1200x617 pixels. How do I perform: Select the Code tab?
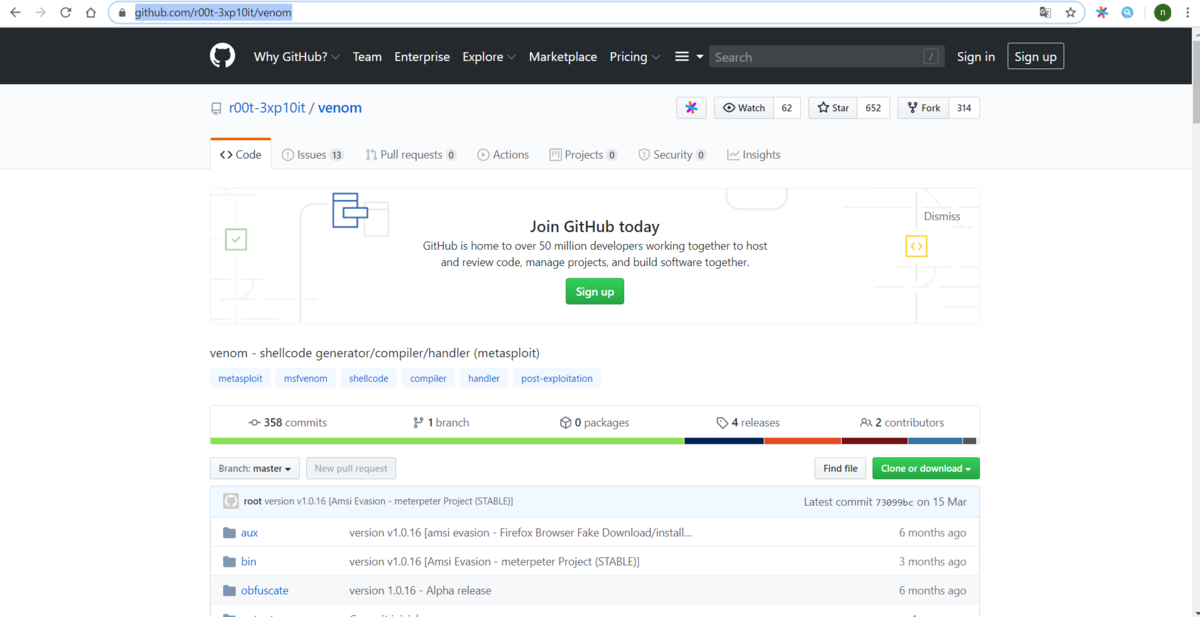pyautogui.click(x=241, y=154)
